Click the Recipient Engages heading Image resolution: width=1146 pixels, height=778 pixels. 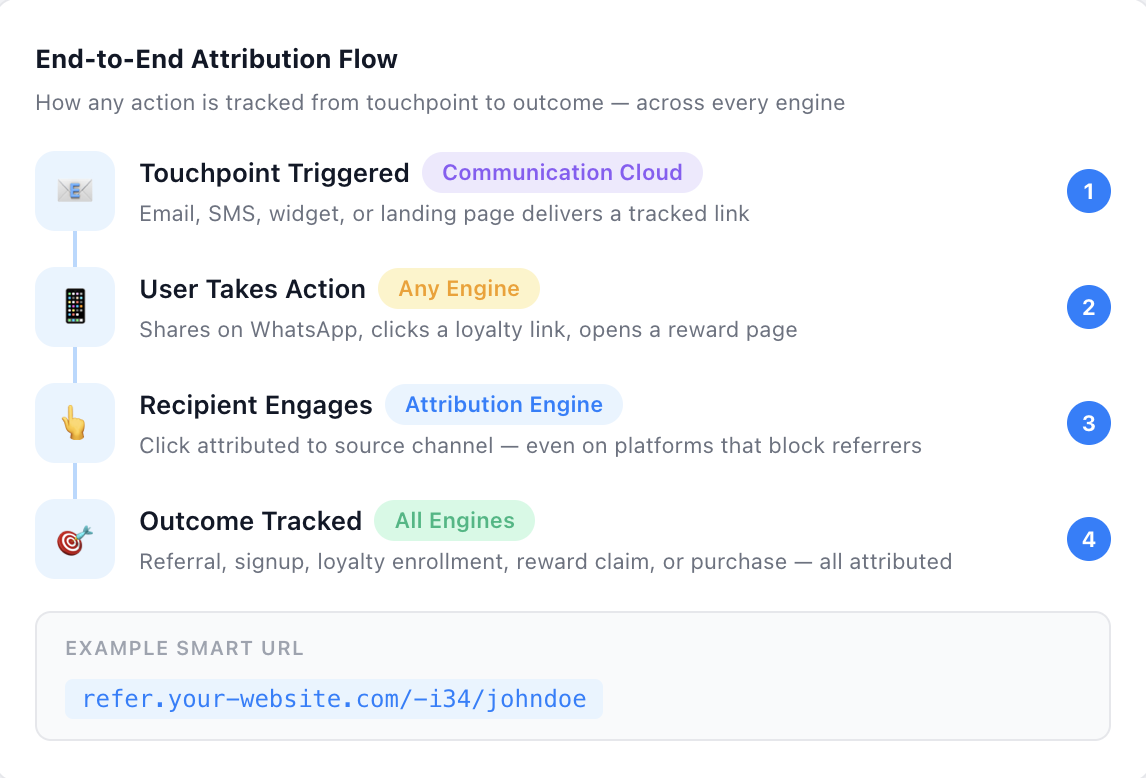(x=256, y=405)
